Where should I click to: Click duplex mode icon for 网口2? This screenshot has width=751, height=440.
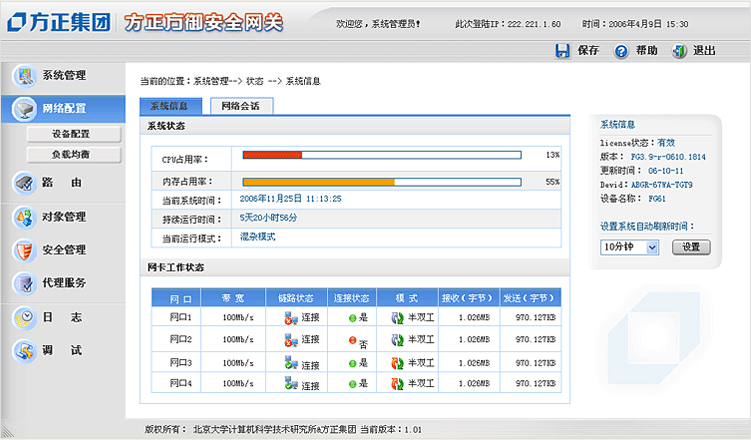point(398,340)
